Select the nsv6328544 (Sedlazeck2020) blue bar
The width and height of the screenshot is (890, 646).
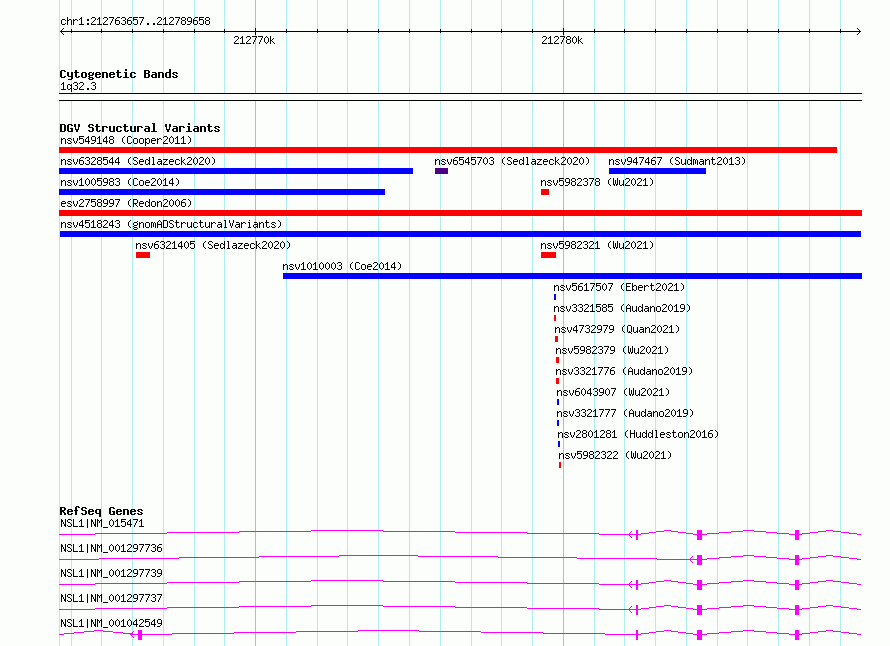236,171
